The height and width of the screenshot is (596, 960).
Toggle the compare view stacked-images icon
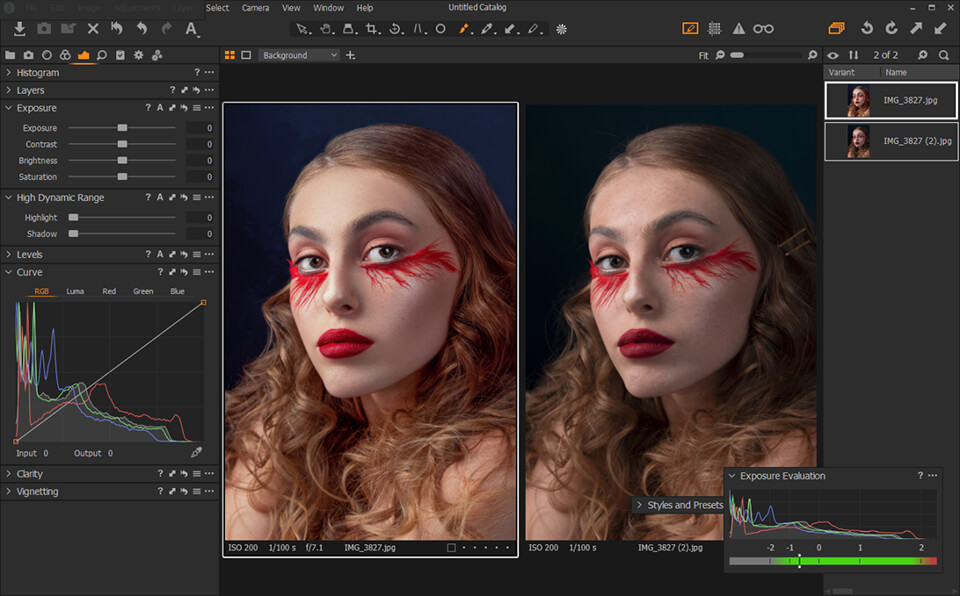pos(836,29)
